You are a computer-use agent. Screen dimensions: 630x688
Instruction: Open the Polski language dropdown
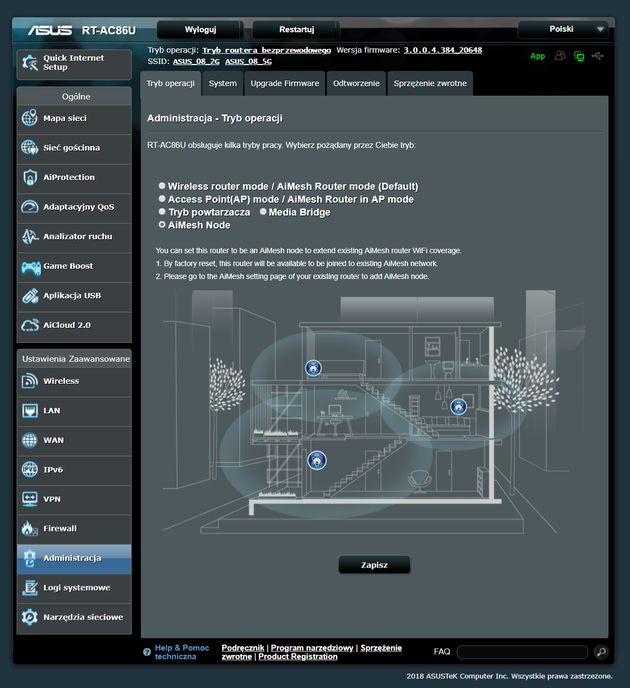563,29
